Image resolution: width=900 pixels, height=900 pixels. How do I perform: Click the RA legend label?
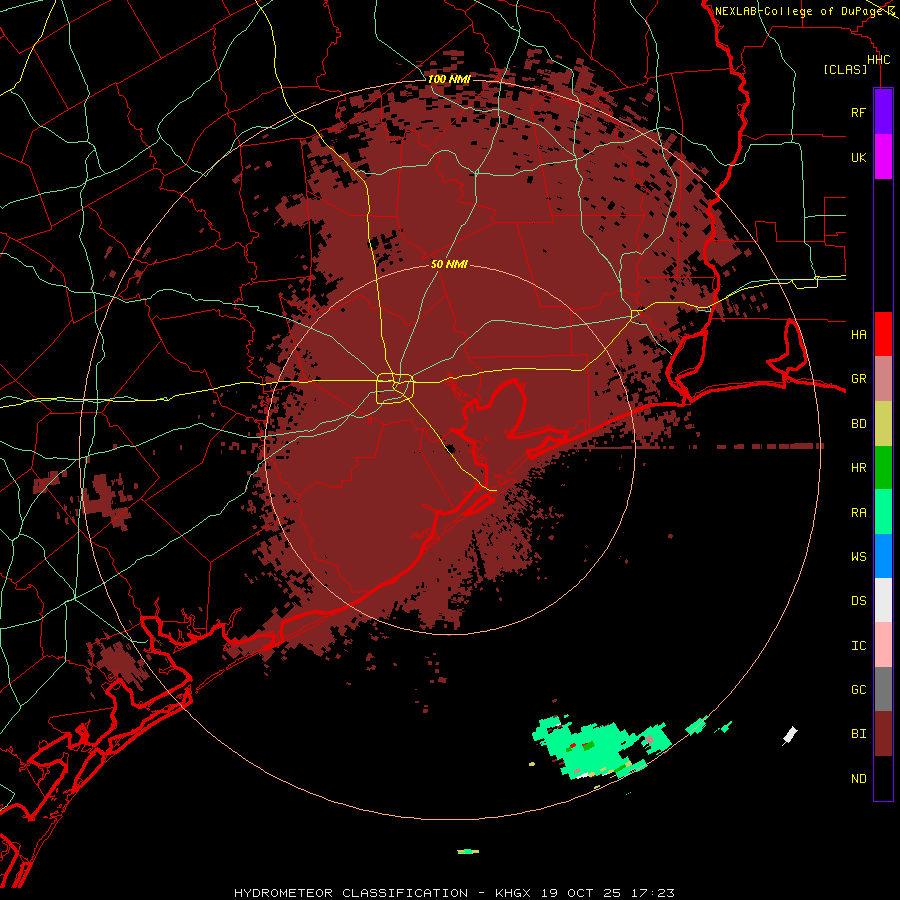858,513
